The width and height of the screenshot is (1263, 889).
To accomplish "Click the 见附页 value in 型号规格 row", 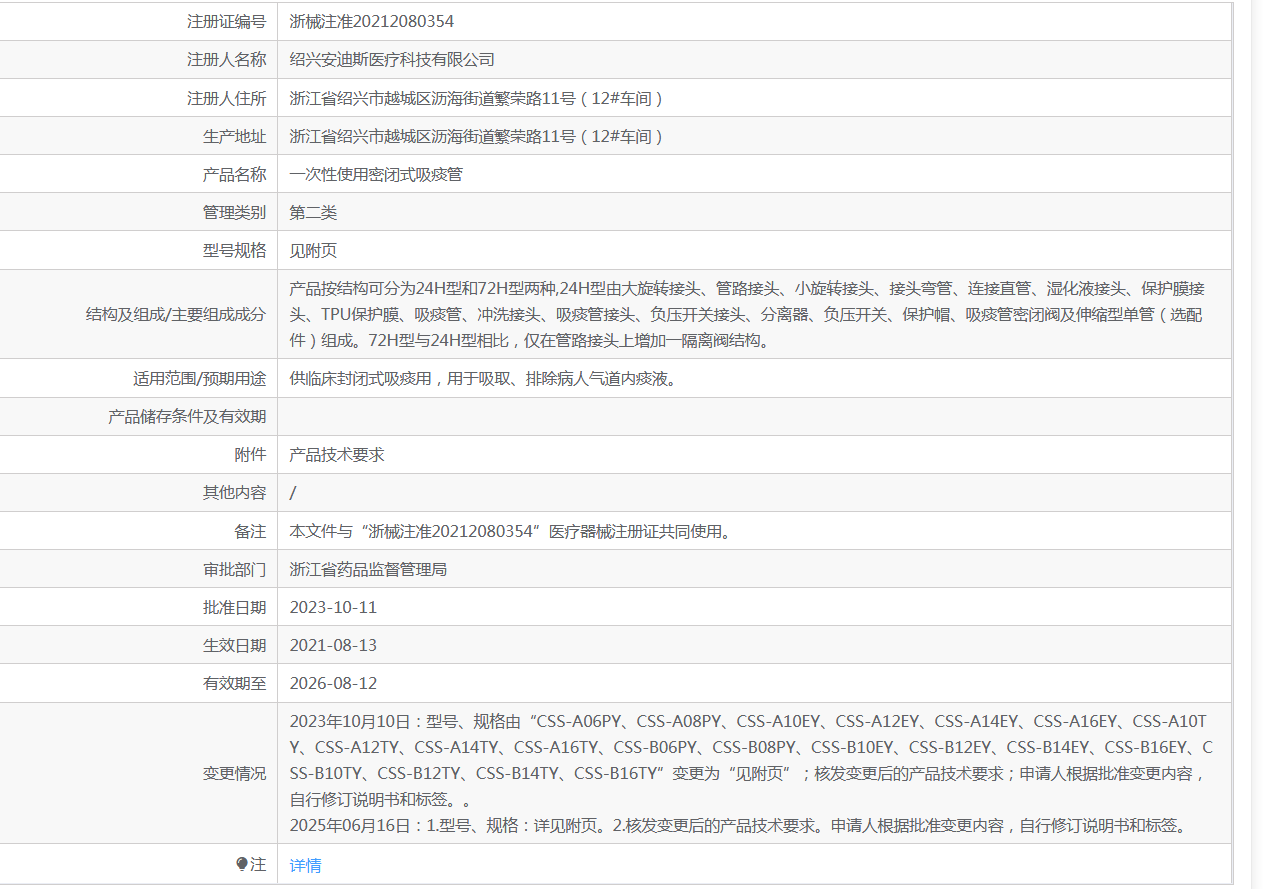I will [x=314, y=250].
